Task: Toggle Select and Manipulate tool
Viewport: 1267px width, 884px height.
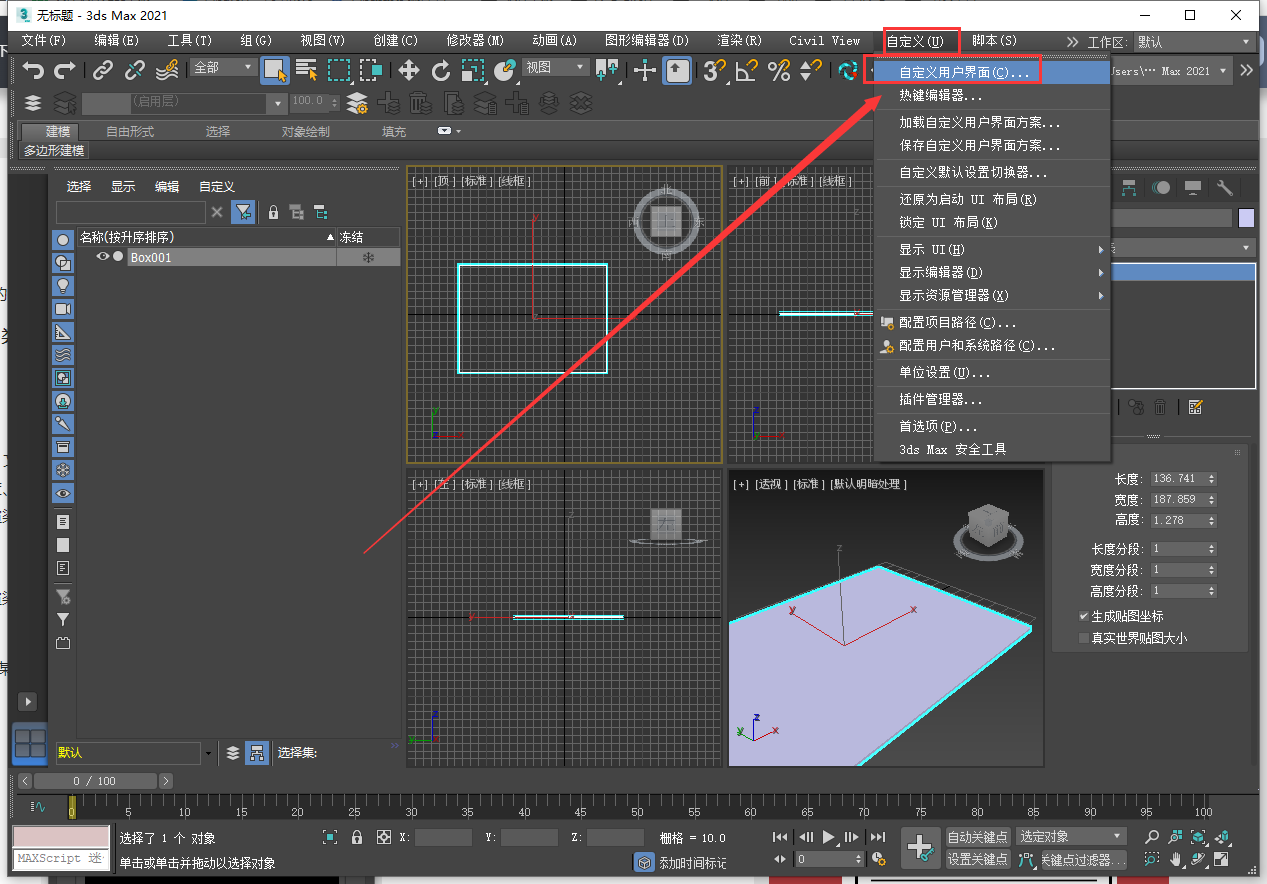Action: (645, 70)
